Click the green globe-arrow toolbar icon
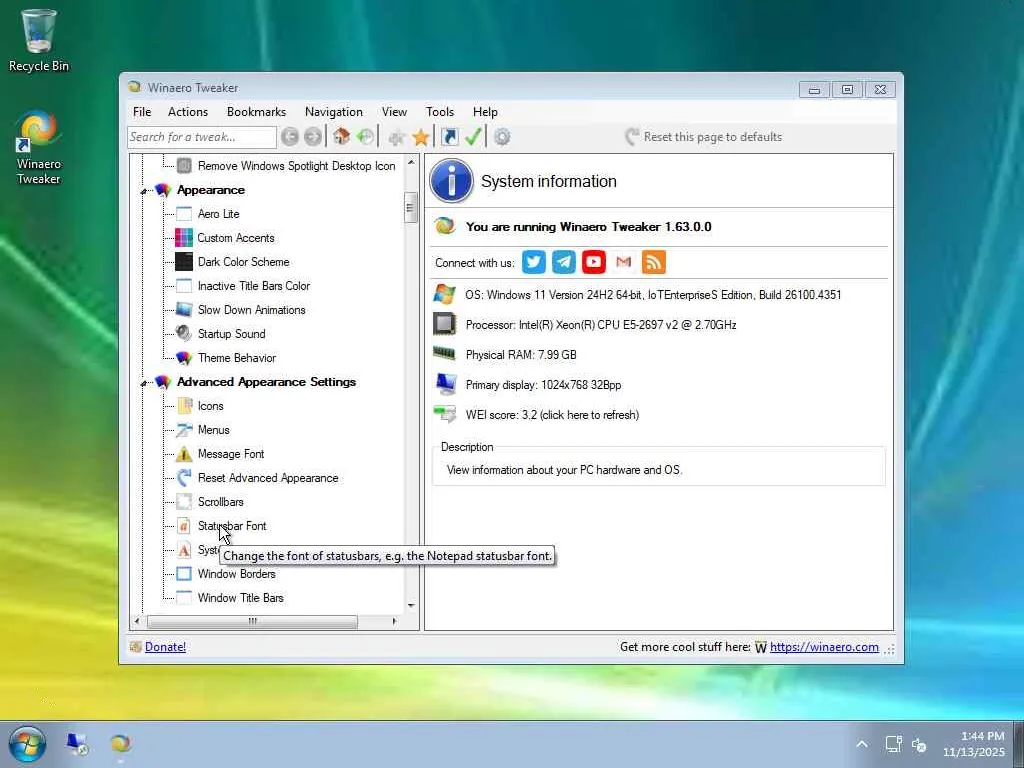Screen dimensions: 1024x768 point(366,137)
